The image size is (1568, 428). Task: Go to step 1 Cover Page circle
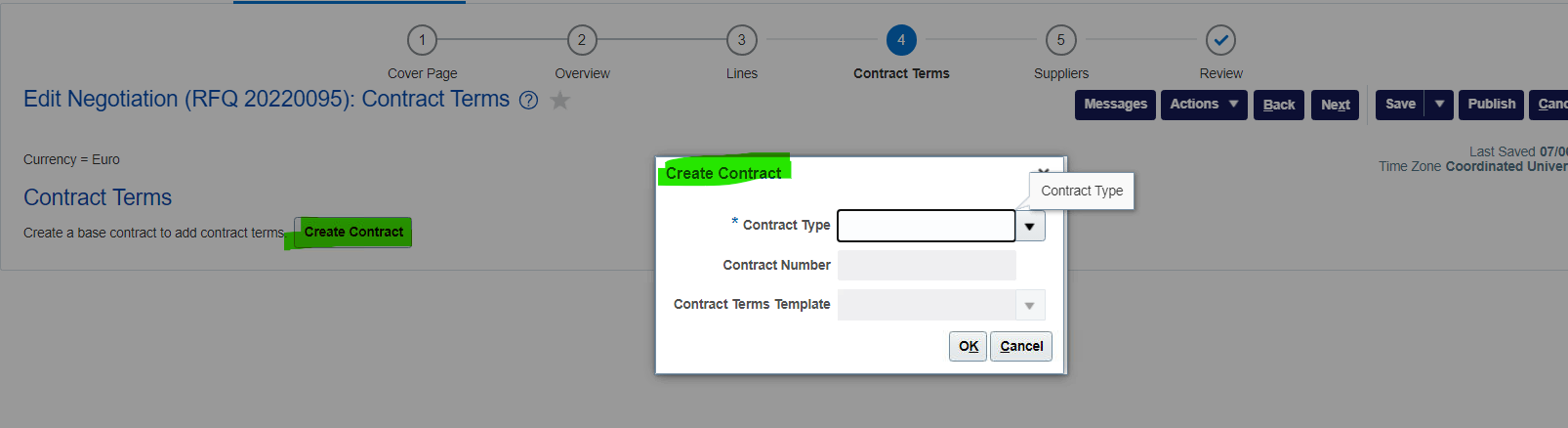422,40
